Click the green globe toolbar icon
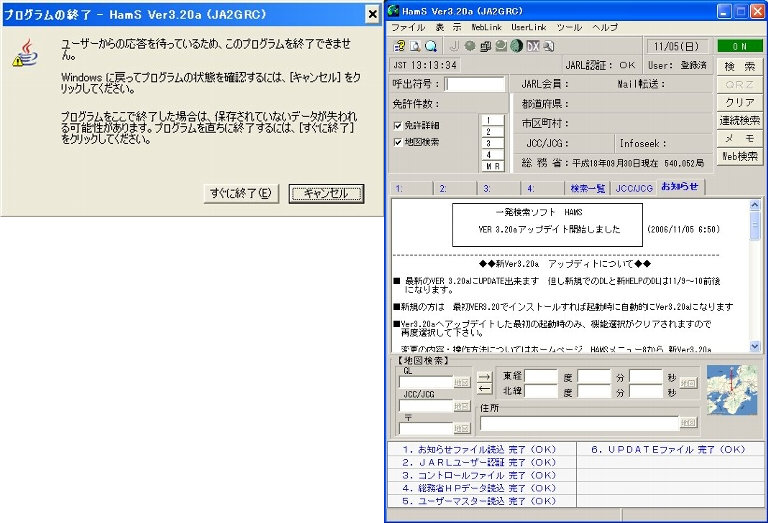The width and height of the screenshot is (768, 523). (517, 46)
